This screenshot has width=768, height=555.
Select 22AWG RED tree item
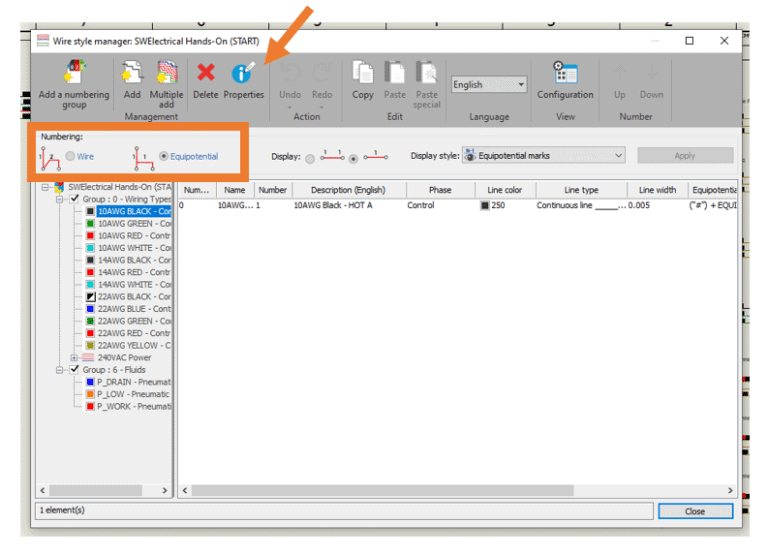point(134,333)
